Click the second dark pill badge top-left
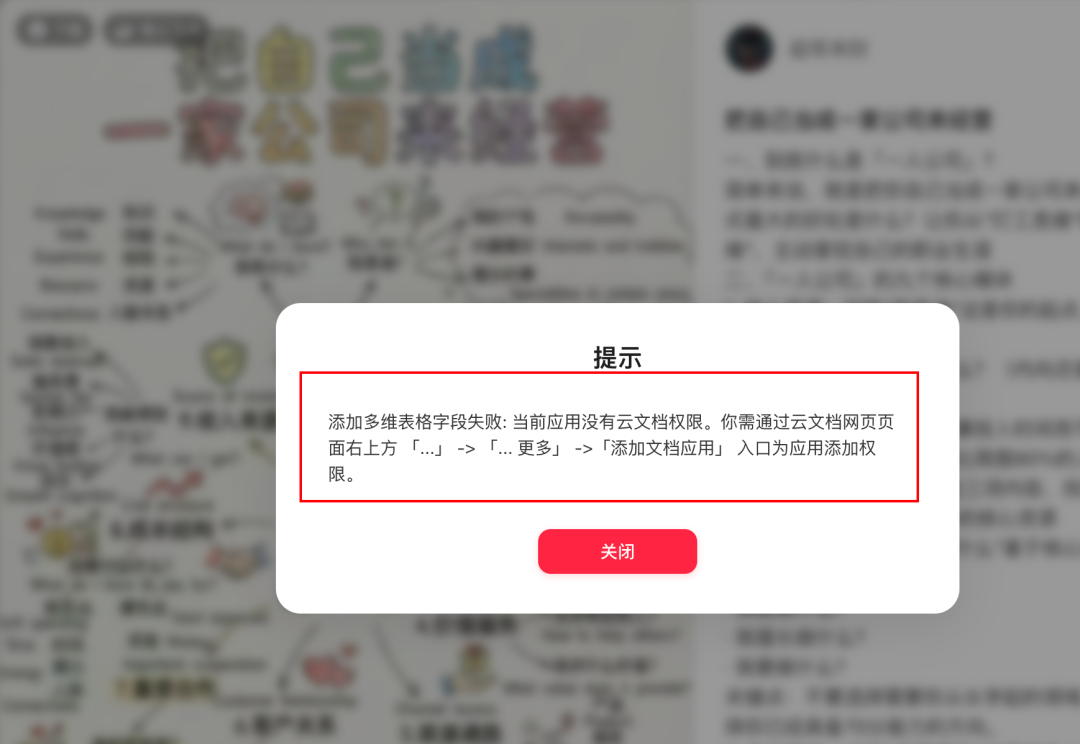This screenshot has height=744, width=1080. click(155, 30)
